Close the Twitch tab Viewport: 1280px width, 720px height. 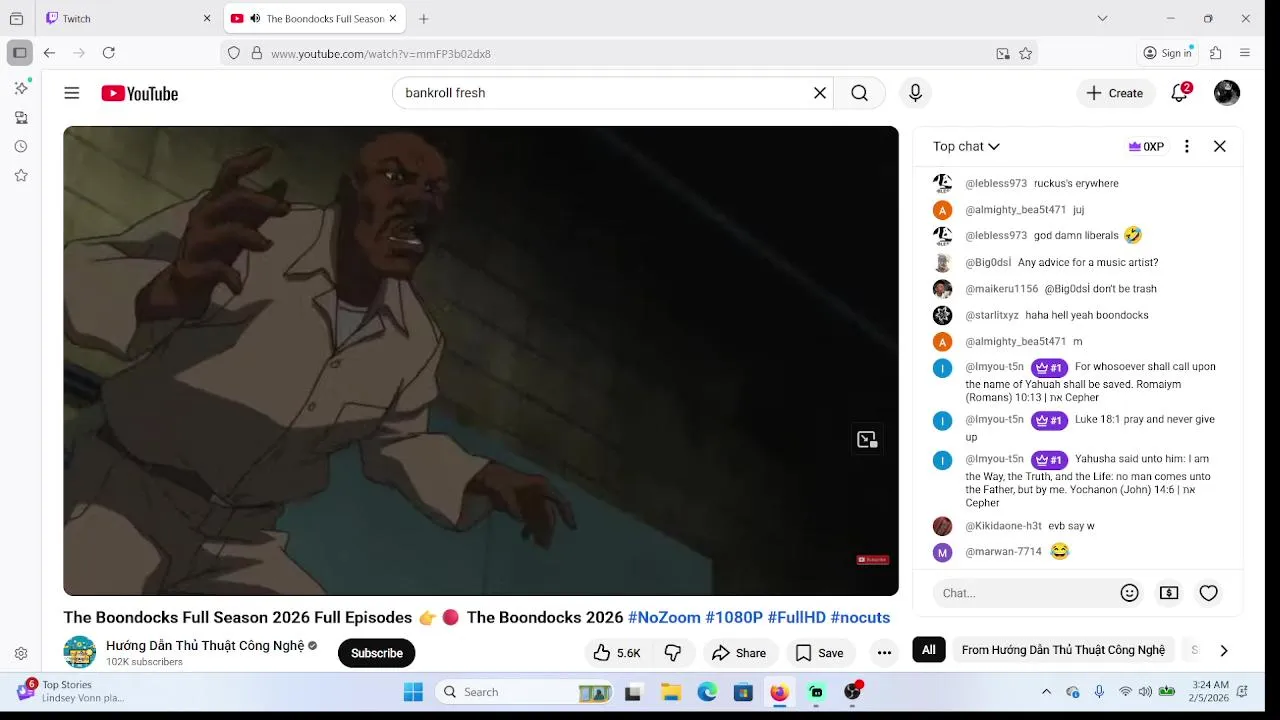pos(207,18)
